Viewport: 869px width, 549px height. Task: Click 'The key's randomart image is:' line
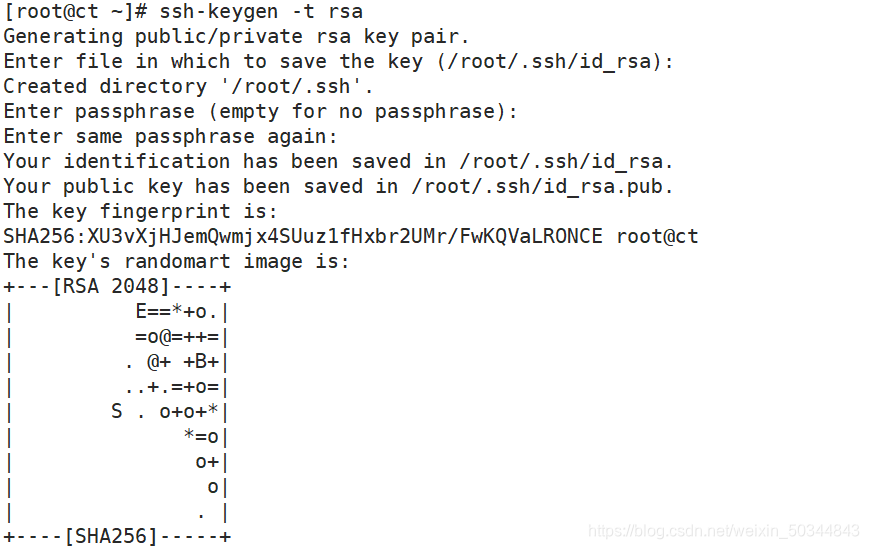(x=176, y=261)
